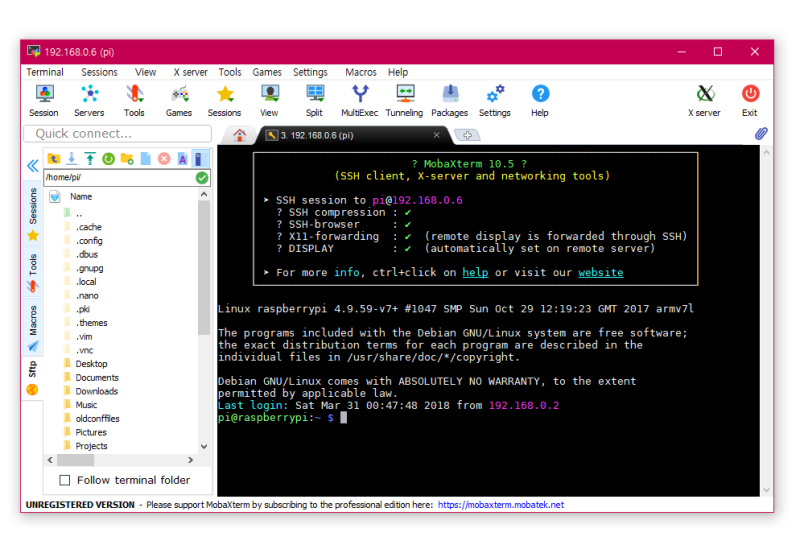Toggle the X server icon
This screenshot has width=800, height=553.
705,101
